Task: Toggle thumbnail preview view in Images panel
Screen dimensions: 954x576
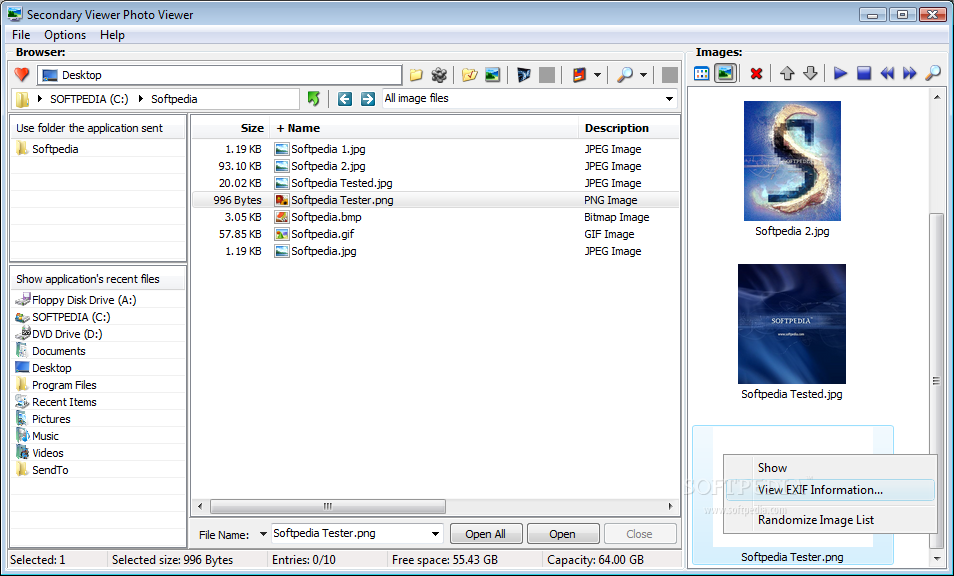Action: pos(725,74)
